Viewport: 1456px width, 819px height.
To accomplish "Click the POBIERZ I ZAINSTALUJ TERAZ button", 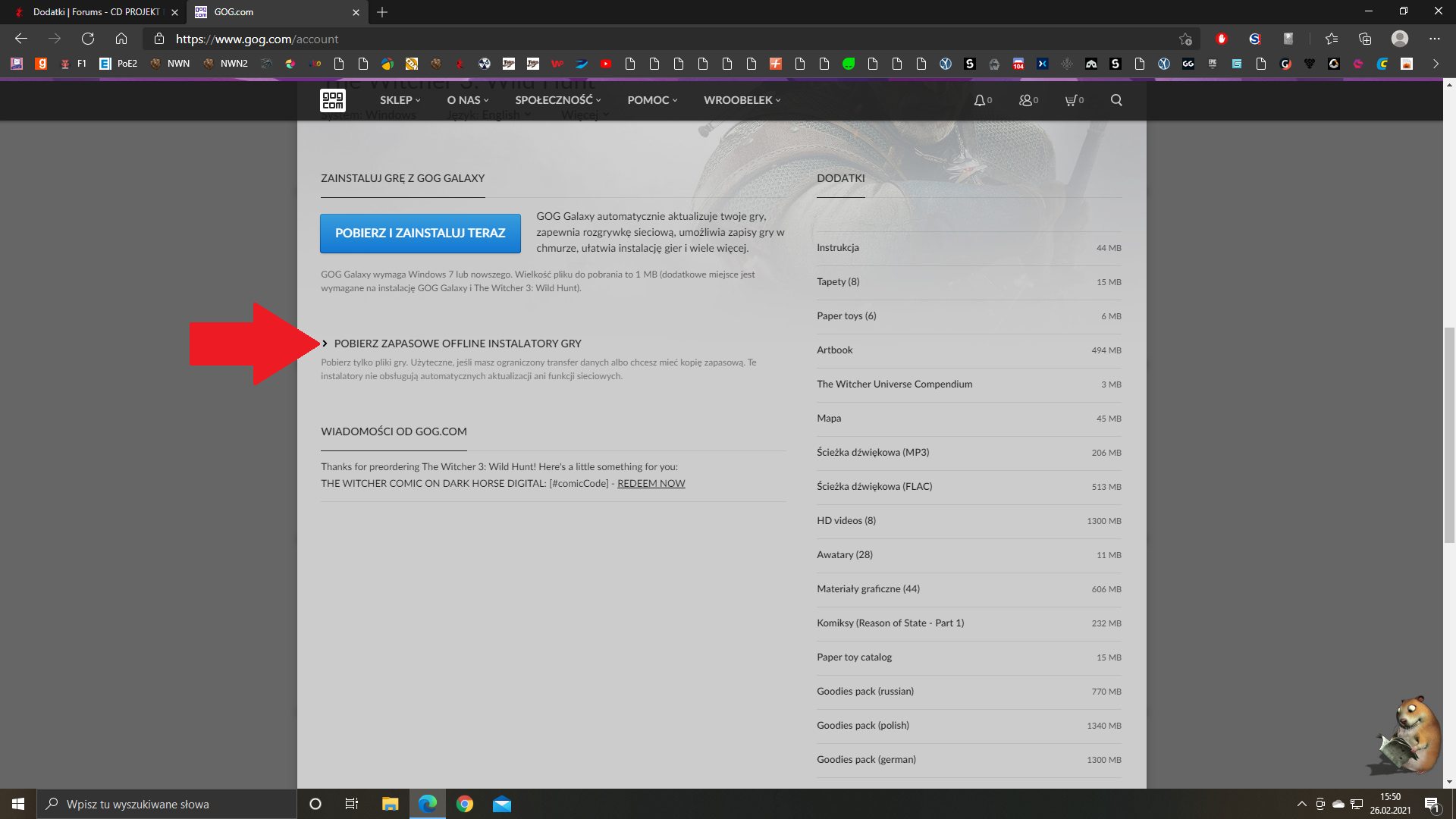I will pos(420,234).
